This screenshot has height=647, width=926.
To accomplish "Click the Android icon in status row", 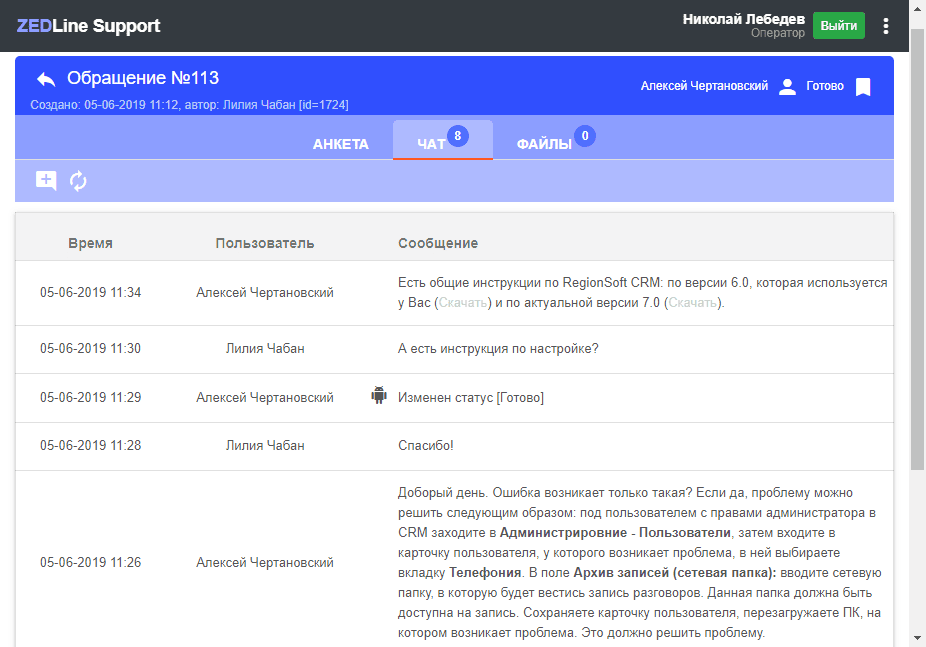I will click(x=379, y=395).
